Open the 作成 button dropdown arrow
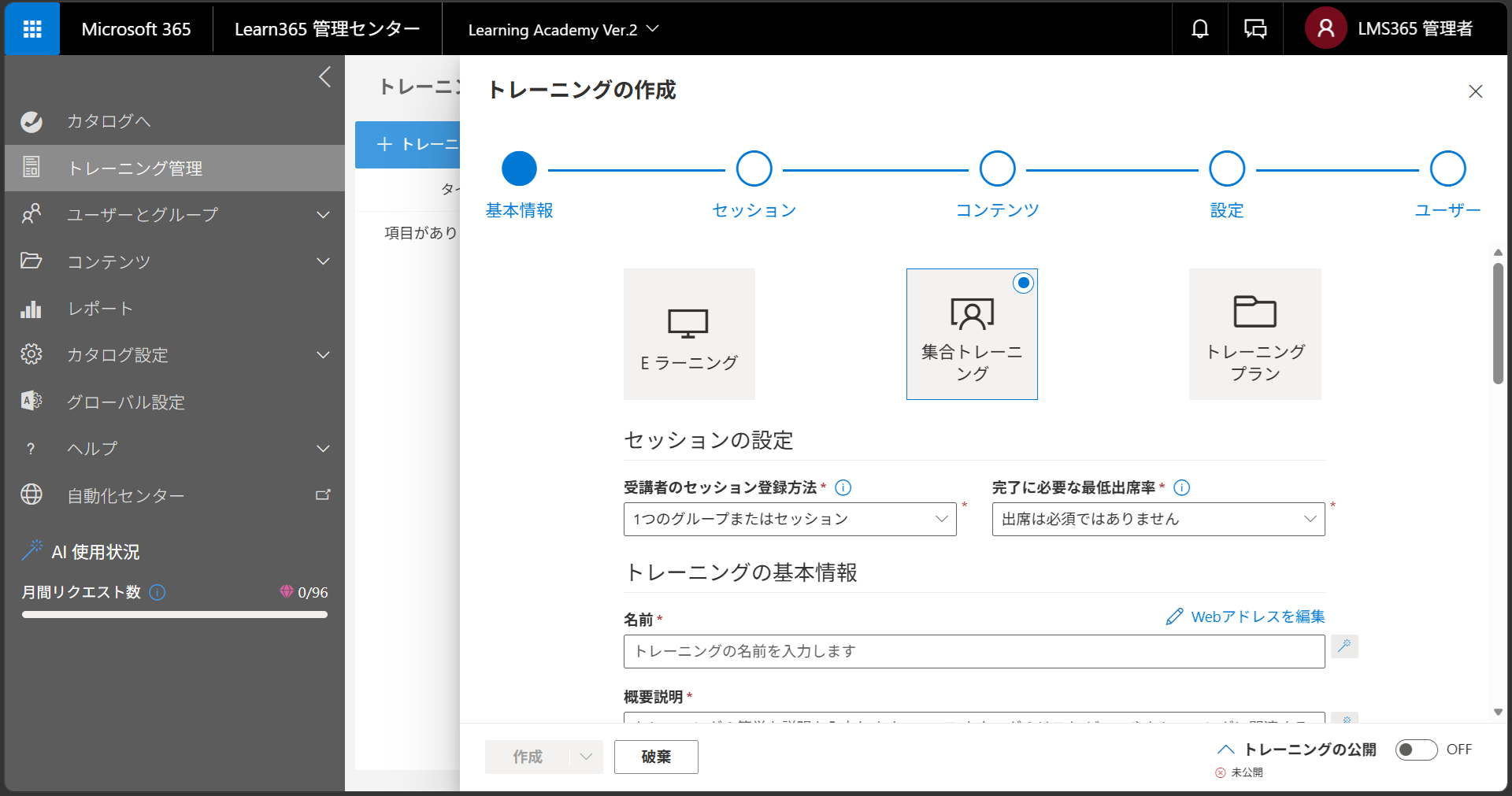This screenshot has height=796, width=1512. (586, 757)
